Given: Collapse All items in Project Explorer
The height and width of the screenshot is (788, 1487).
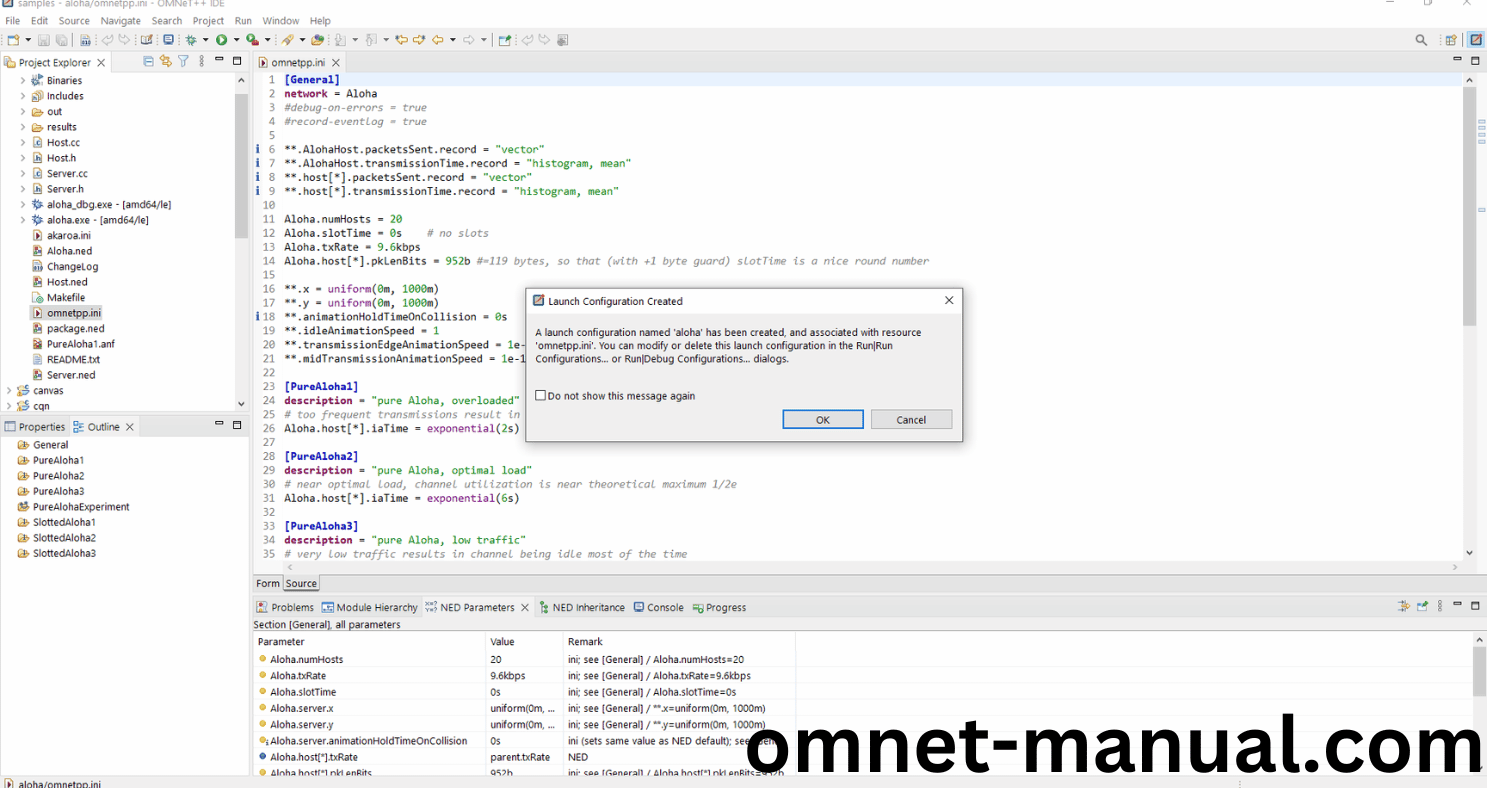Looking at the screenshot, I should pyautogui.click(x=148, y=61).
